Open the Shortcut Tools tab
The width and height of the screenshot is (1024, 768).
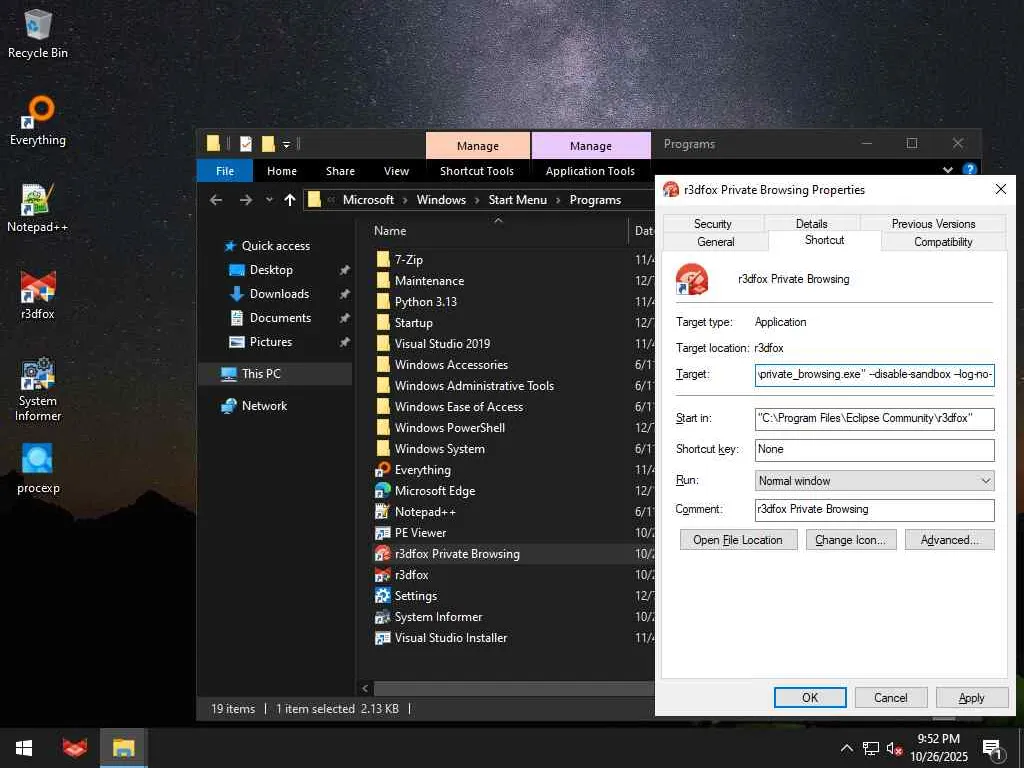coord(477,170)
